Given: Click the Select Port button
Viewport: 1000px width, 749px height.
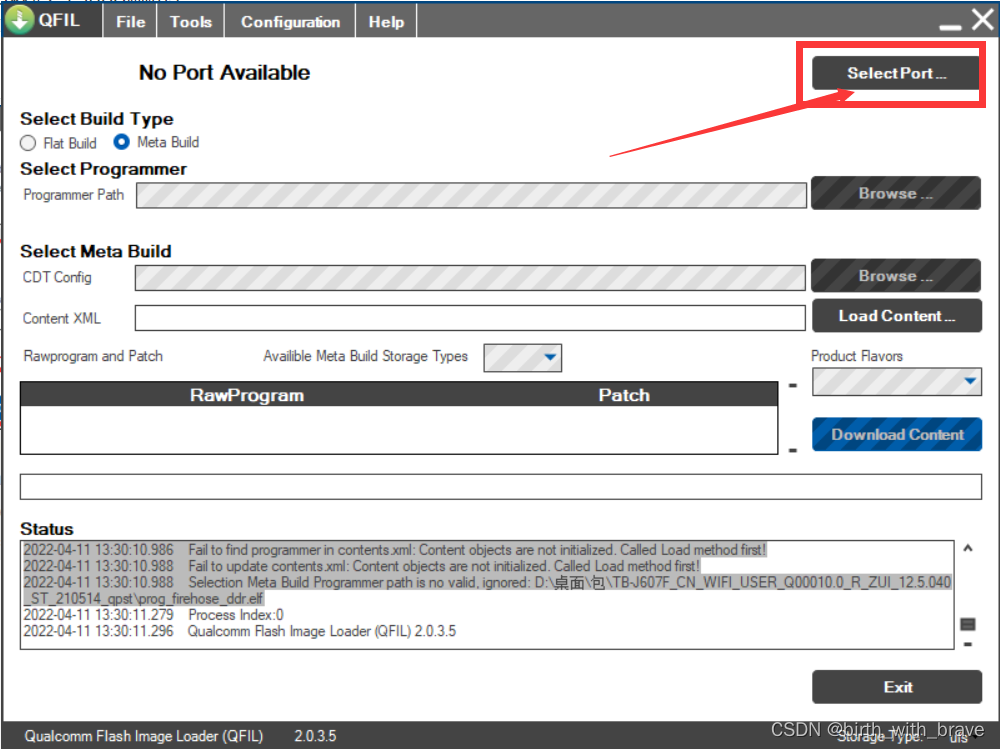Looking at the screenshot, I should pos(896,73).
